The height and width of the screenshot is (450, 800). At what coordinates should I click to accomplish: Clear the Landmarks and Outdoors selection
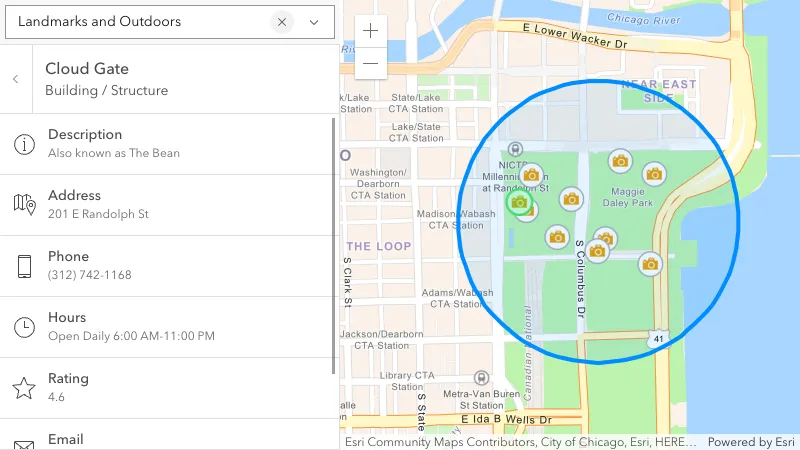[282, 21]
